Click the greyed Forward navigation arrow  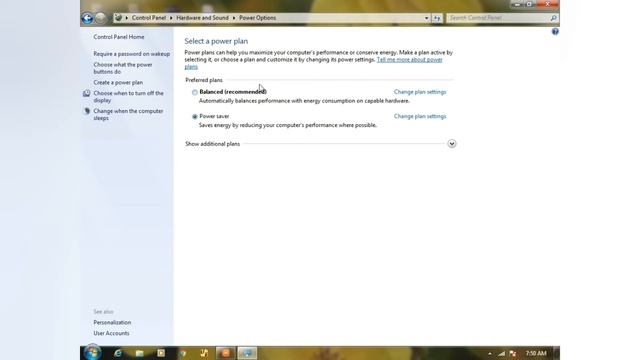[100, 18]
